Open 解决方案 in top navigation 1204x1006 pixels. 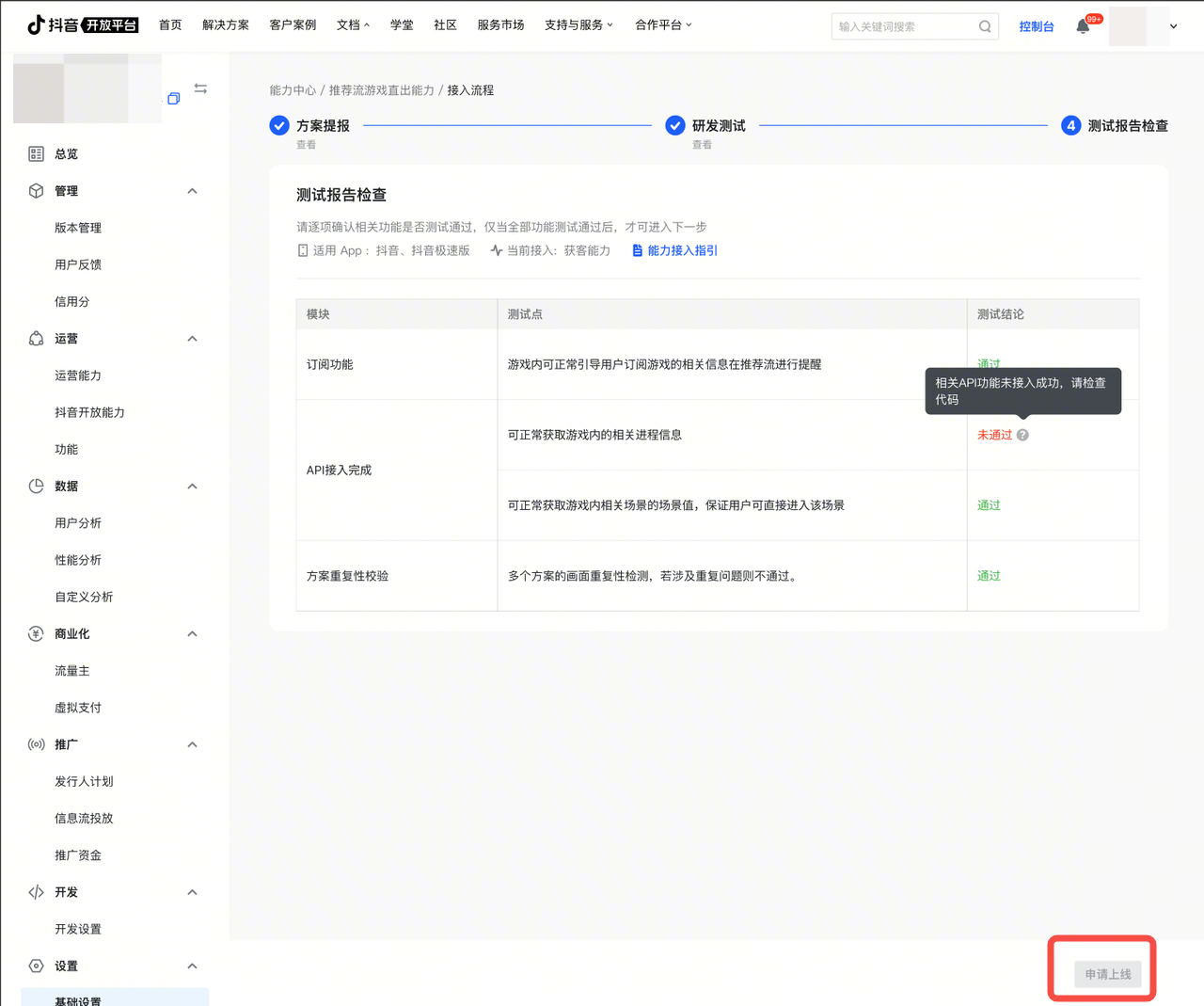coord(226,25)
